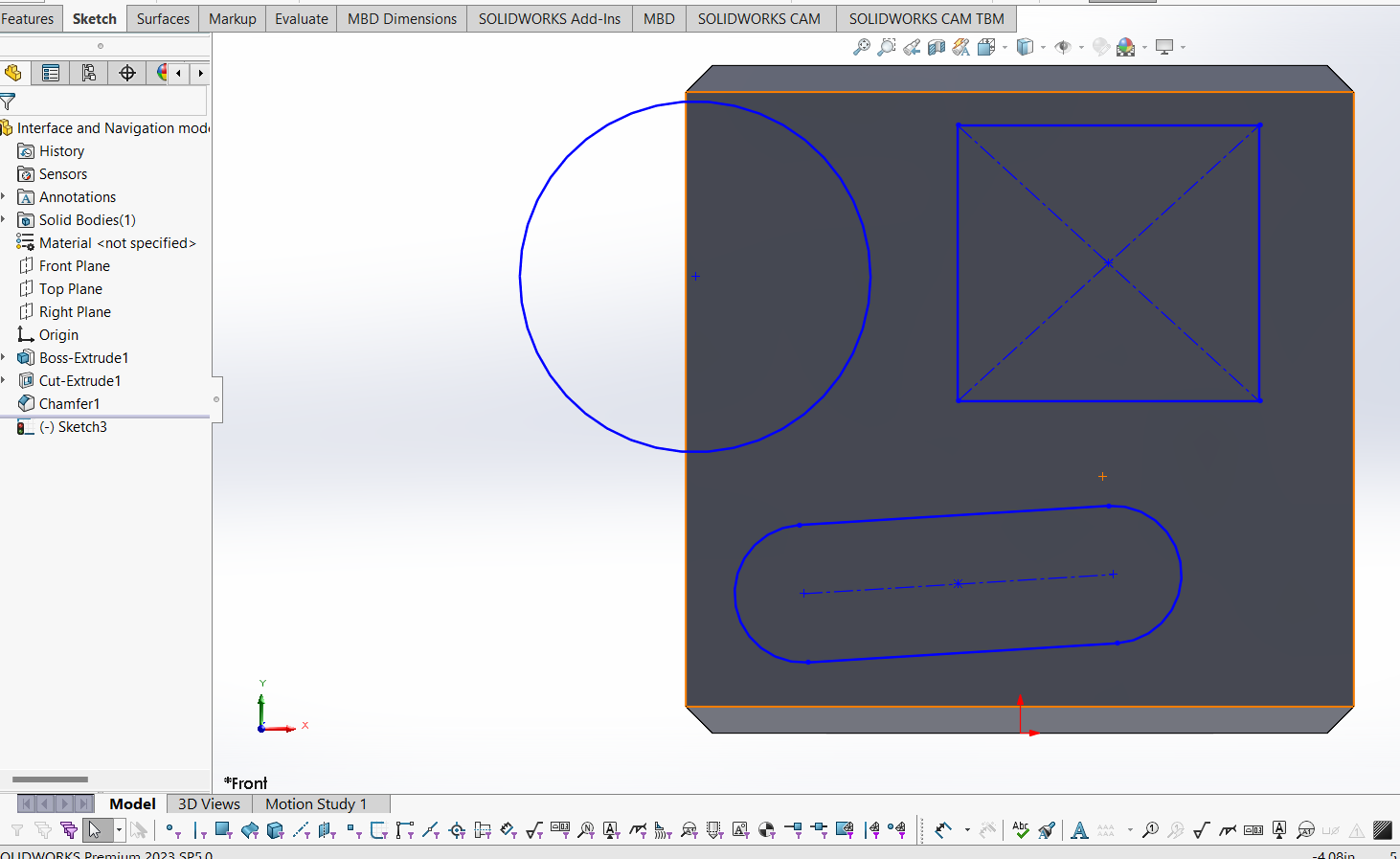
Task: Select the (-) Sketch3 item
Action: [x=63, y=427]
